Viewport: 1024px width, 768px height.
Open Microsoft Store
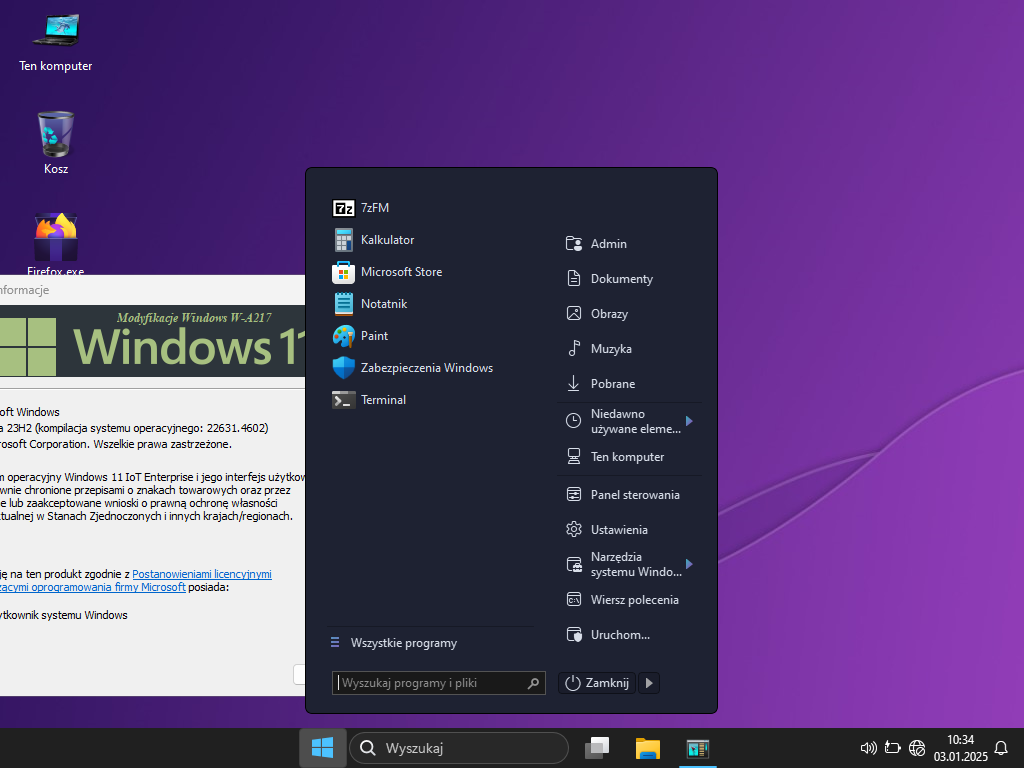click(400, 272)
